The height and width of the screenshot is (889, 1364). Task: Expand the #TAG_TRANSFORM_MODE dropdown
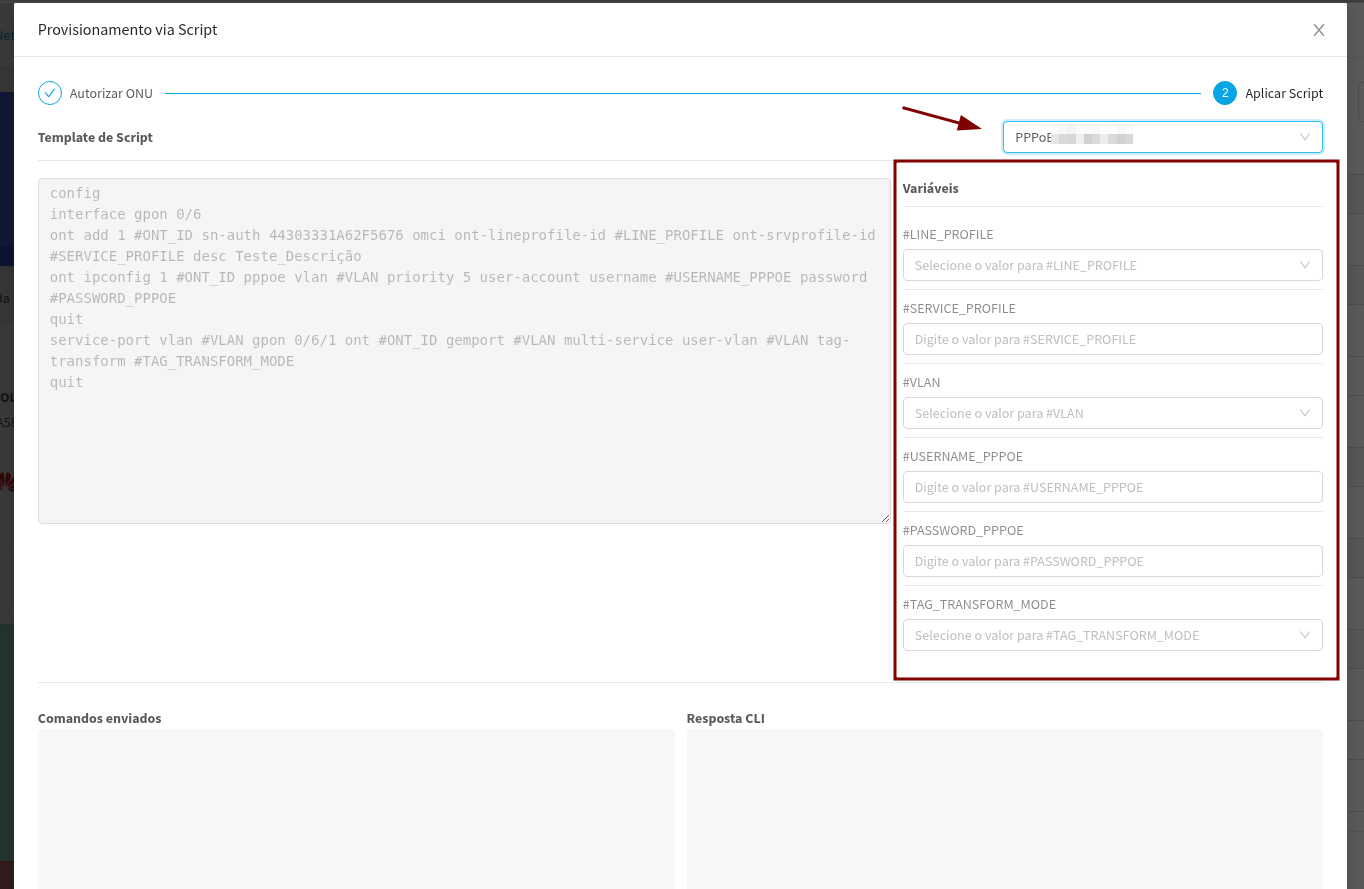pos(1100,635)
